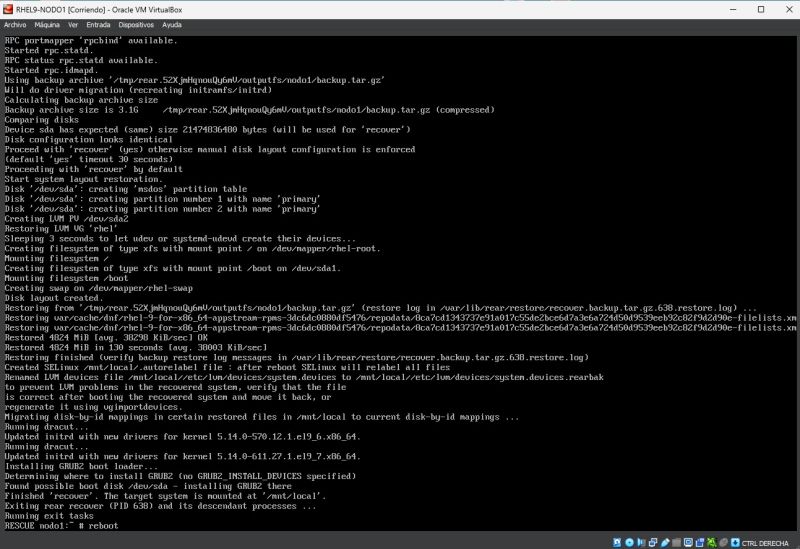Image resolution: width=800 pixels, height=549 pixels.
Task: Open the display settings status icon
Action: tap(688, 542)
